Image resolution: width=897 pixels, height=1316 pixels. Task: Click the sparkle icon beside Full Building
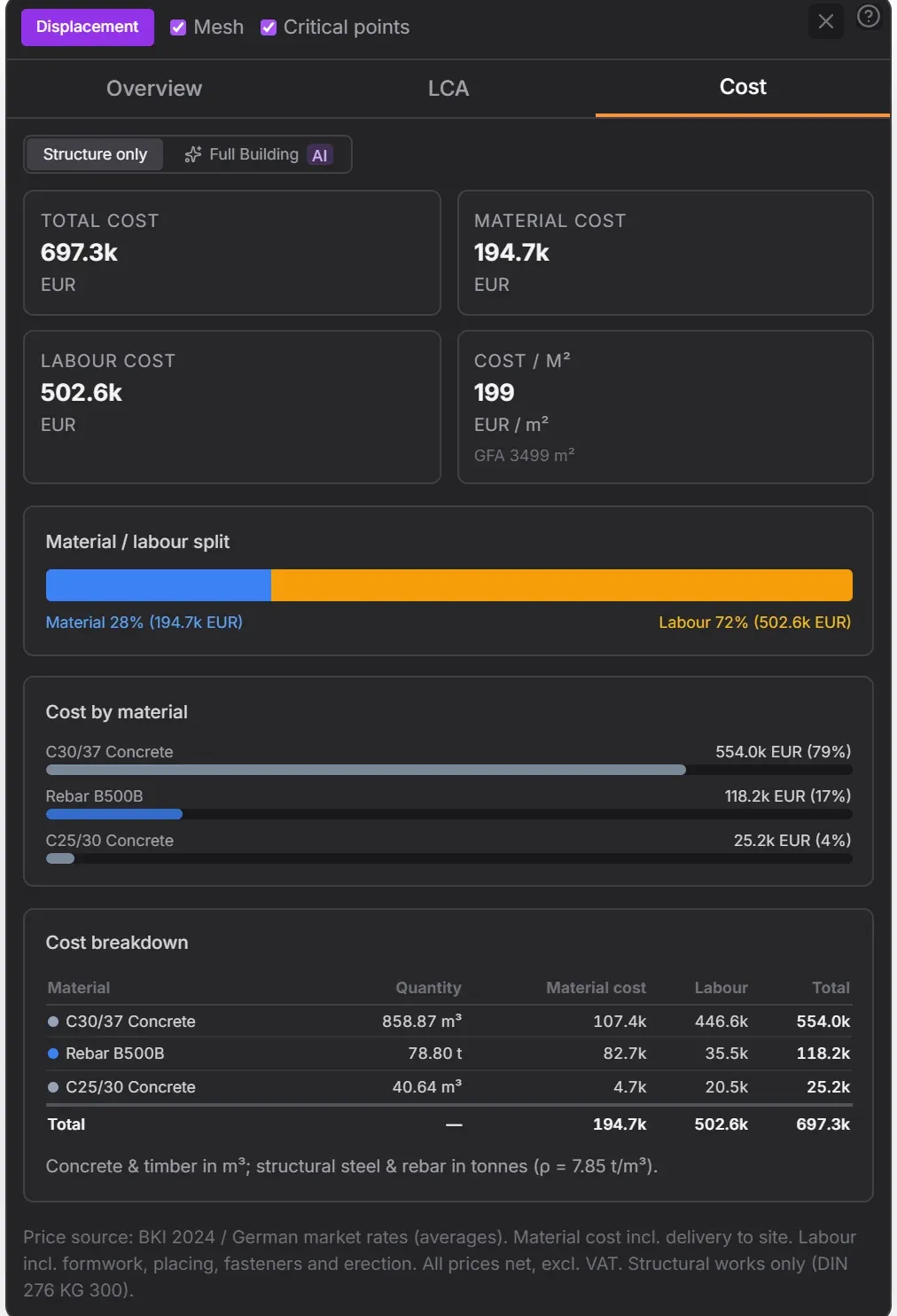(x=192, y=154)
